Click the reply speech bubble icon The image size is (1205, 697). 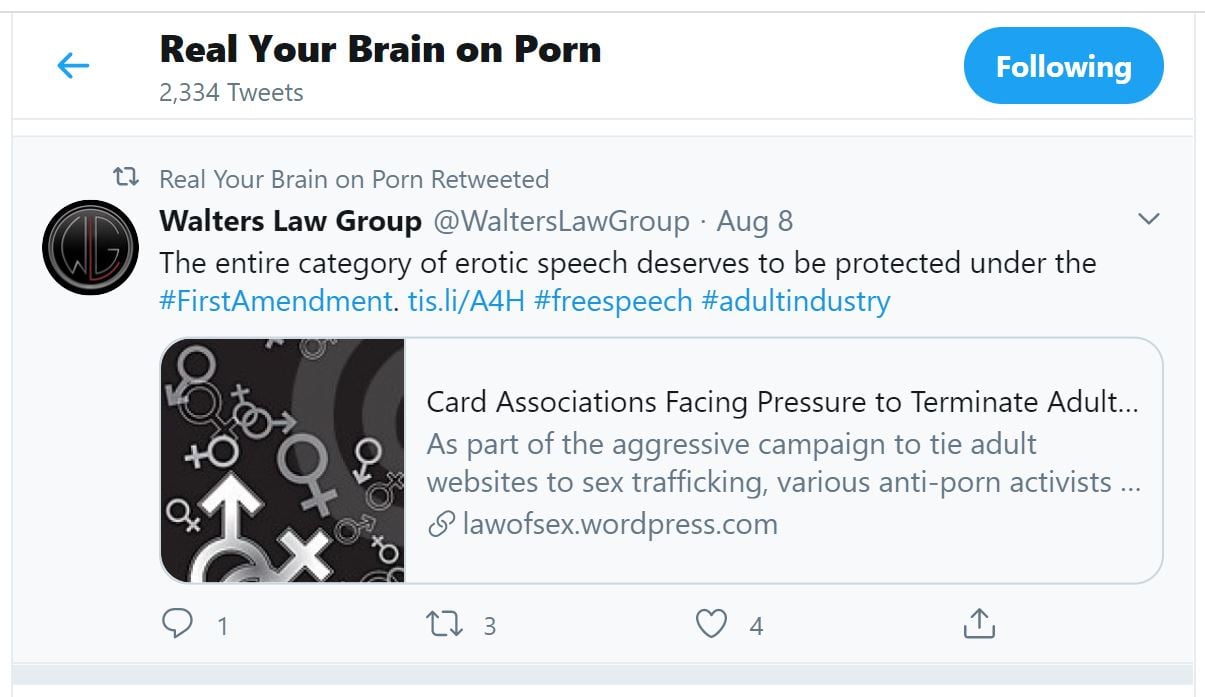[x=177, y=625]
